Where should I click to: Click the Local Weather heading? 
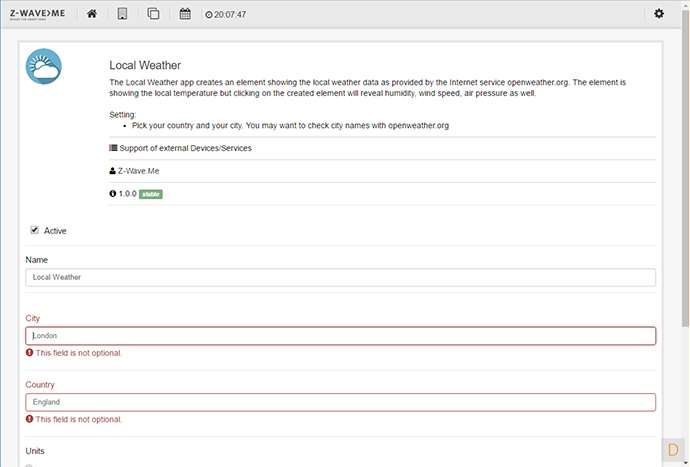pyautogui.click(x=145, y=65)
